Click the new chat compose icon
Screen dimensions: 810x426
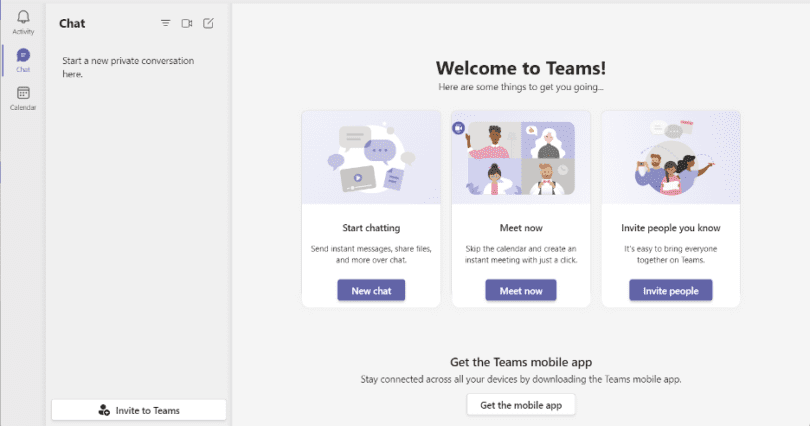[208, 23]
